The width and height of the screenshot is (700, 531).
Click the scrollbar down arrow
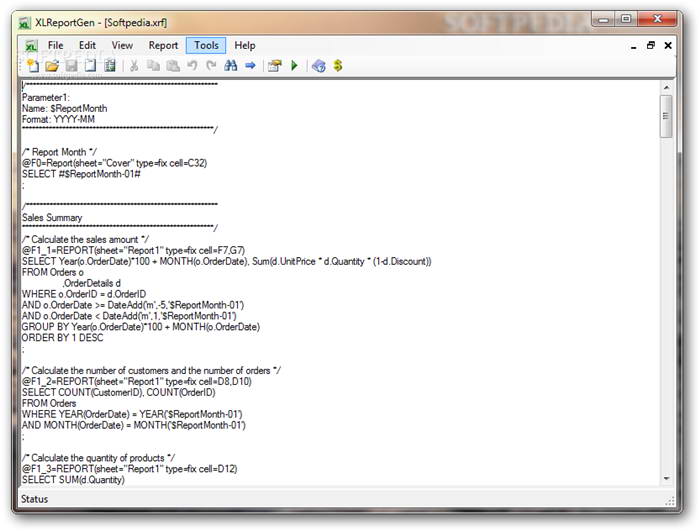coord(666,479)
